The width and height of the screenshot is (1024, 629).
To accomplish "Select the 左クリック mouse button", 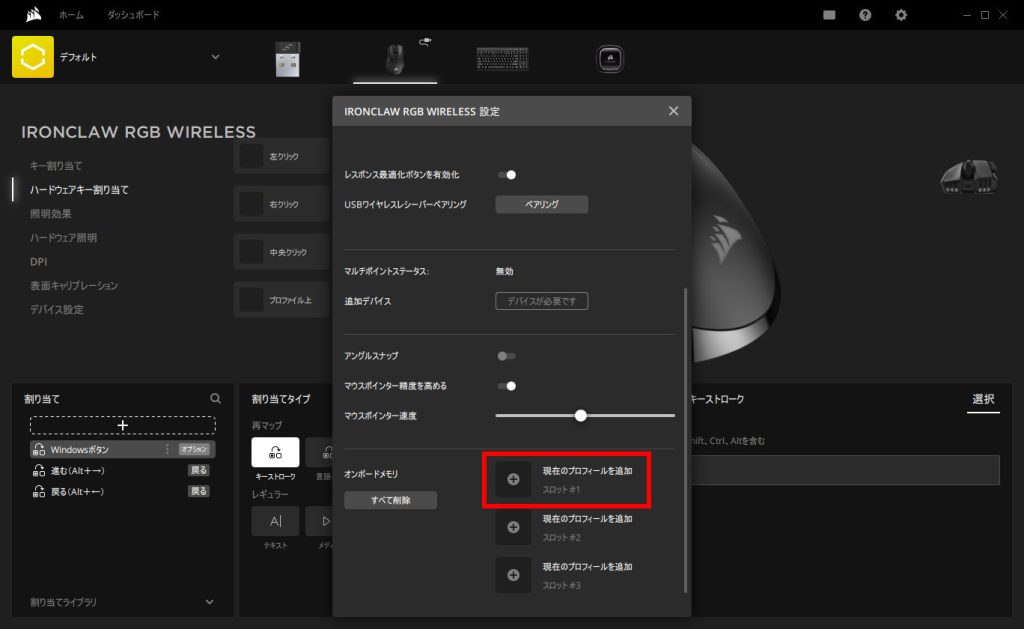I will coord(282,156).
